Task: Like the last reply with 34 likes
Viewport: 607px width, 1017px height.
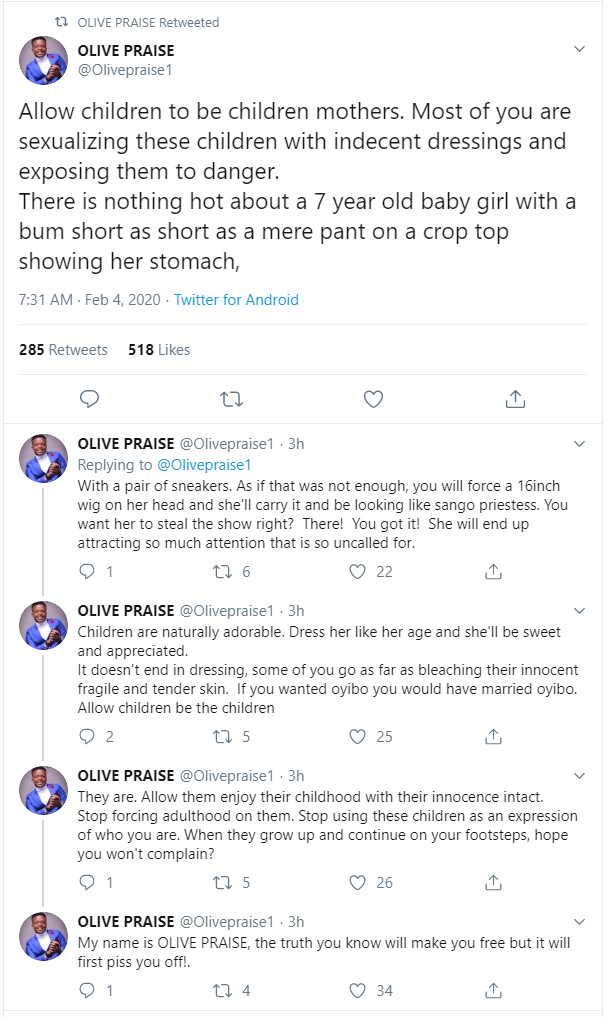Action: pos(358,991)
